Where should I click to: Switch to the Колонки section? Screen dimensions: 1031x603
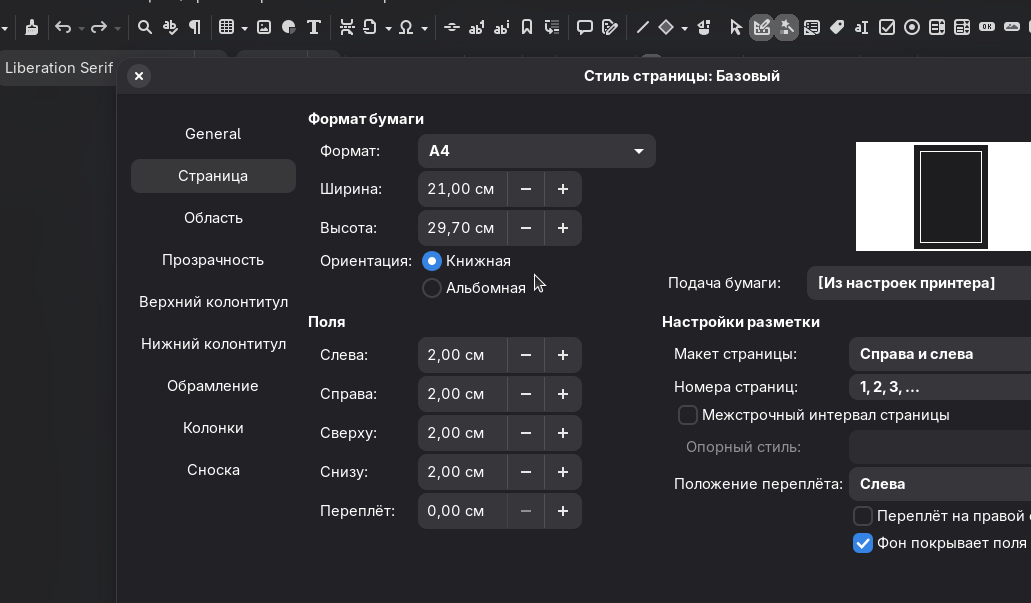(213, 427)
